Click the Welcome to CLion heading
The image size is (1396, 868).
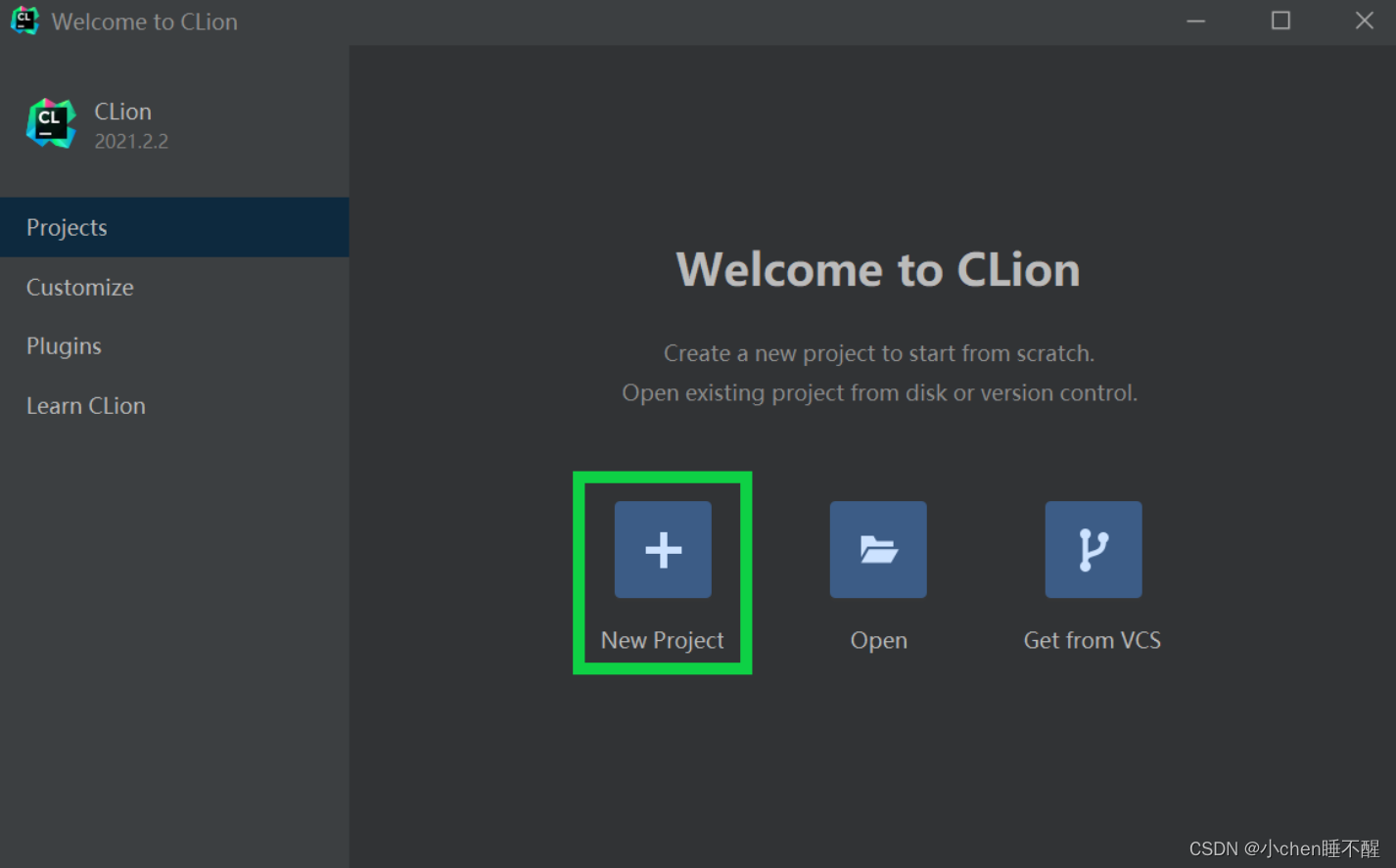(878, 269)
